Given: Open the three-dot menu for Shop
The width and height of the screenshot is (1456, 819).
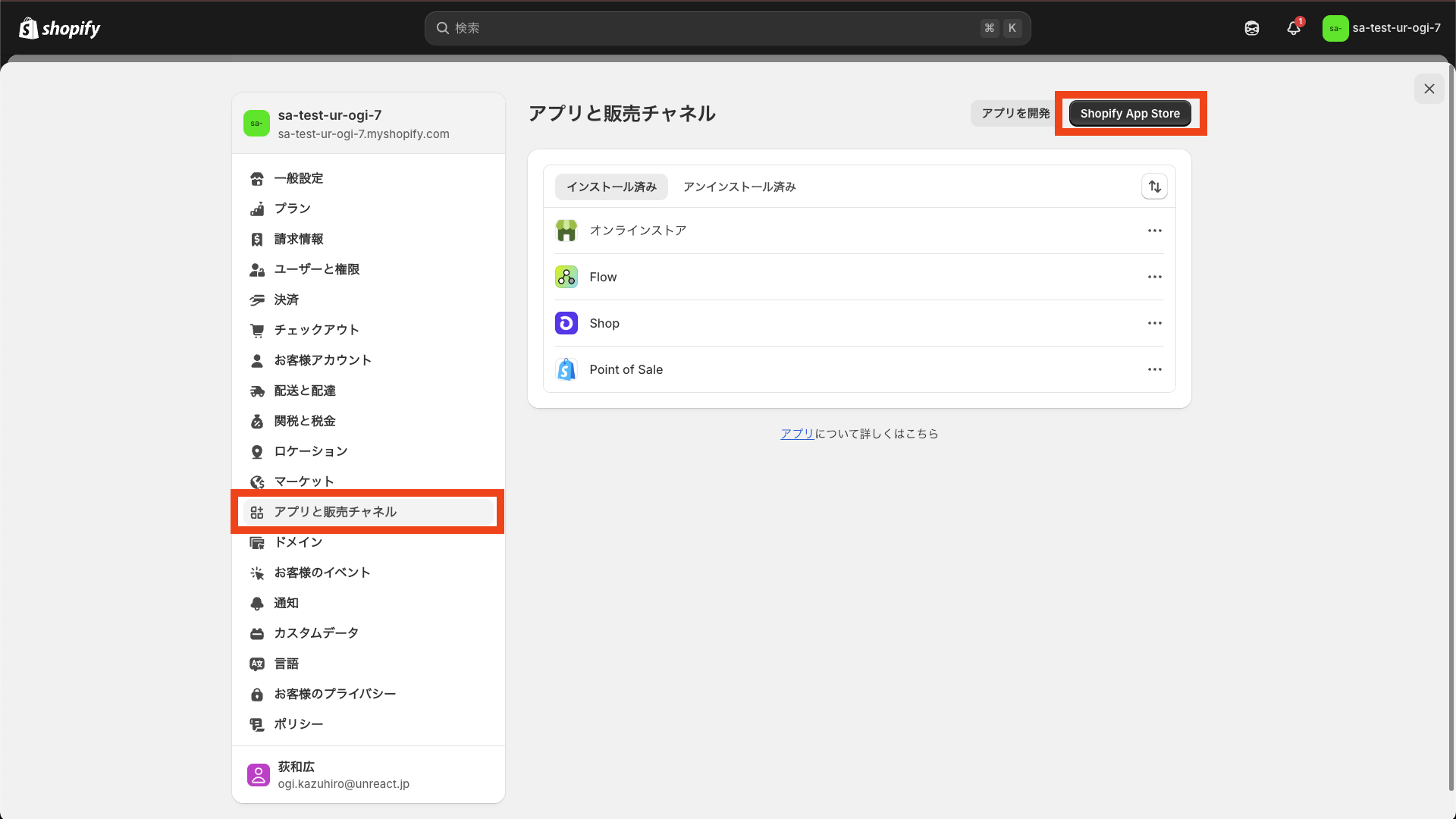Looking at the screenshot, I should point(1154,322).
